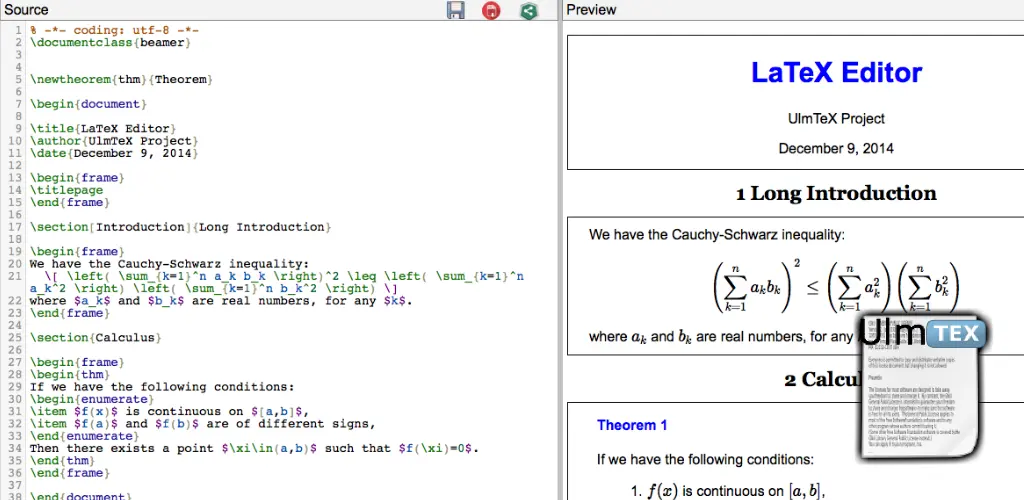This screenshot has width=1024, height=500.
Task: Click source line 'where $a_k$ and $b_k$ are real numbers'
Action: (x=221, y=301)
